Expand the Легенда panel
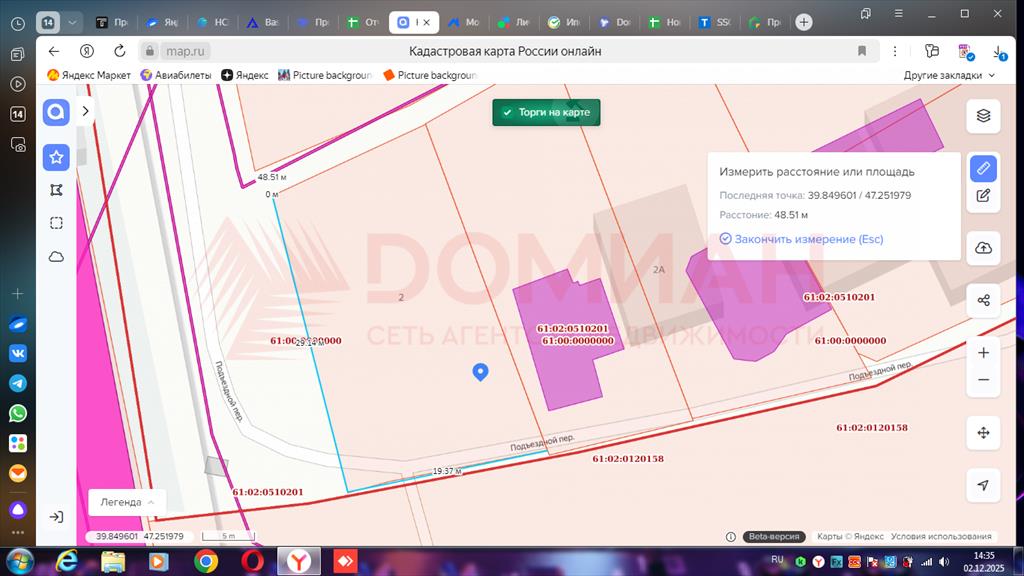Screen dimensions: 1024x576 [126, 502]
